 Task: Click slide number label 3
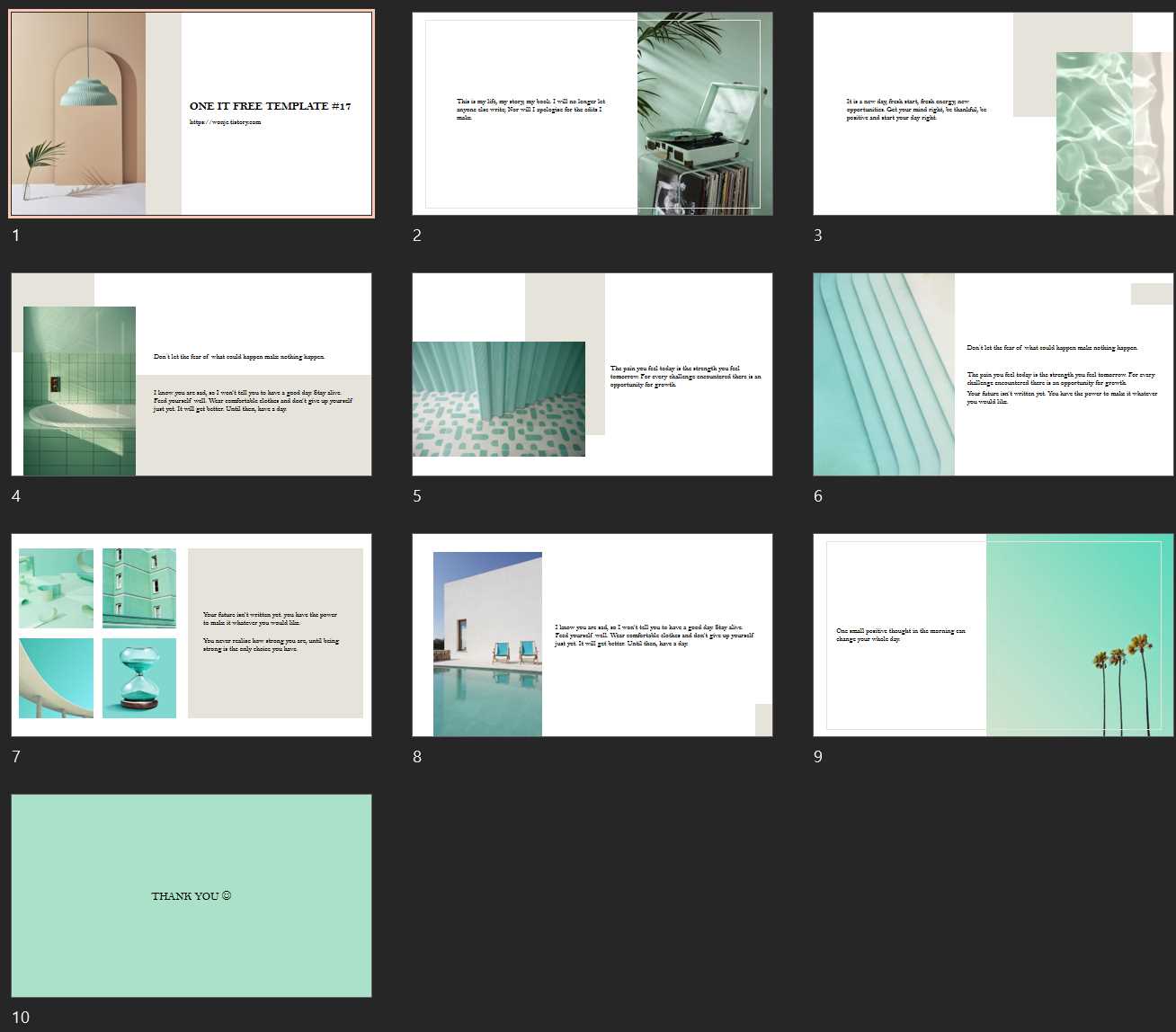click(817, 236)
